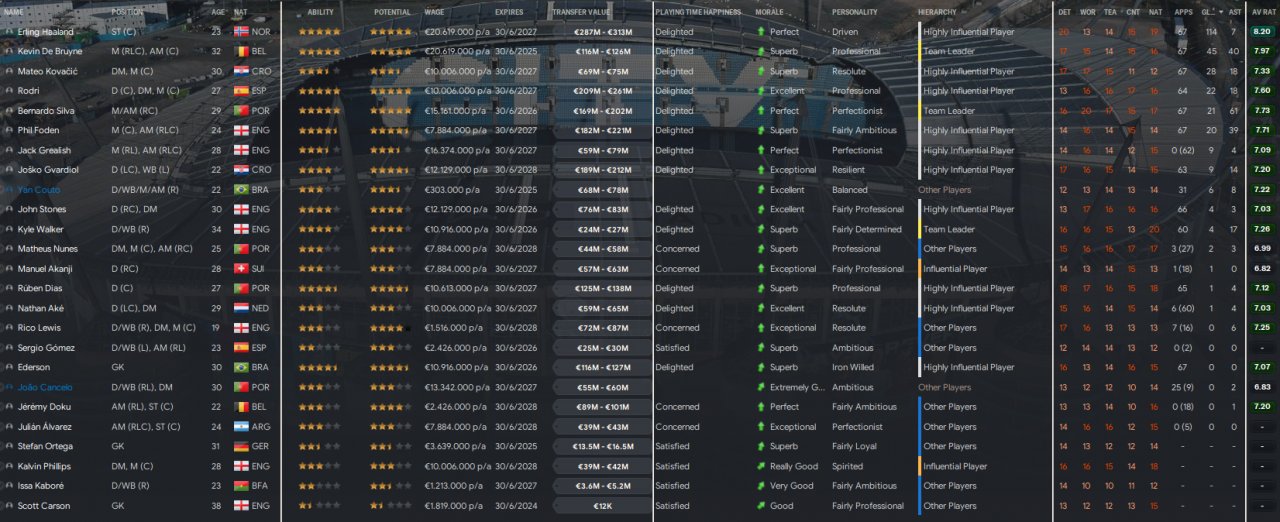Click the ability star rating for Mateo Kovačić
This screenshot has width=1280, height=522.
[319, 72]
